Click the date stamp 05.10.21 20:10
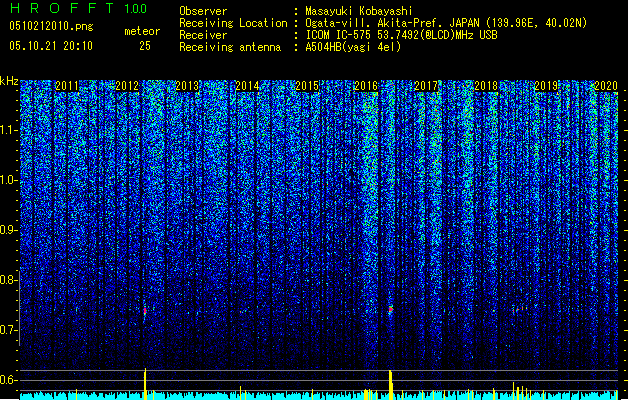 (51, 46)
